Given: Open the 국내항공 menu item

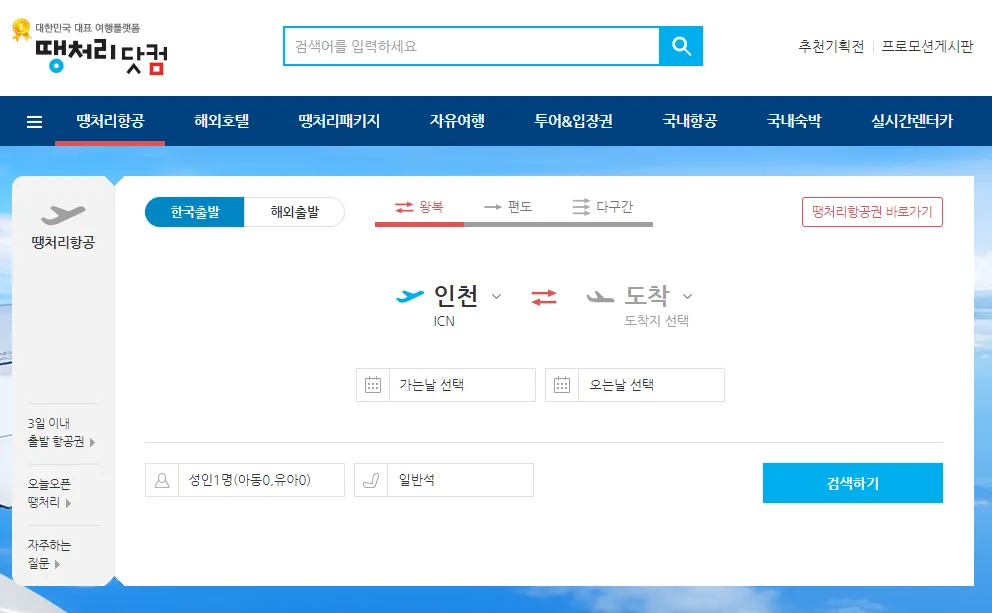Looking at the screenshot, I should point(691,121).
